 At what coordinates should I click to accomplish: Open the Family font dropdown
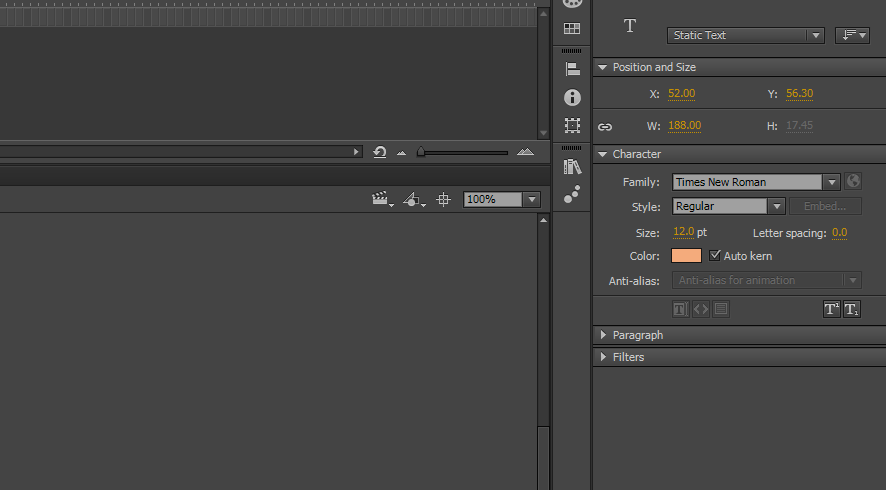[x=832, y=182]
